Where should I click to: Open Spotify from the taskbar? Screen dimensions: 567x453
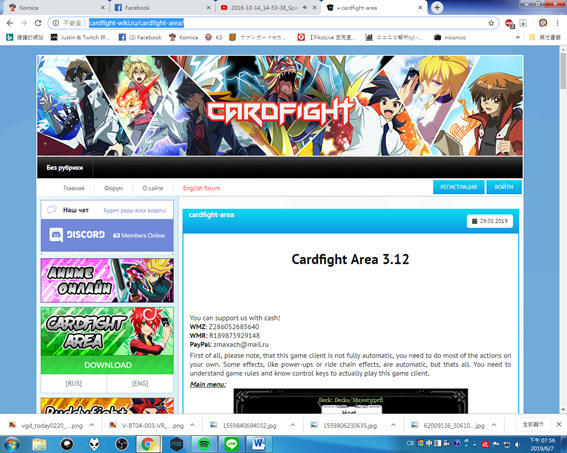(x=204, y=444)
